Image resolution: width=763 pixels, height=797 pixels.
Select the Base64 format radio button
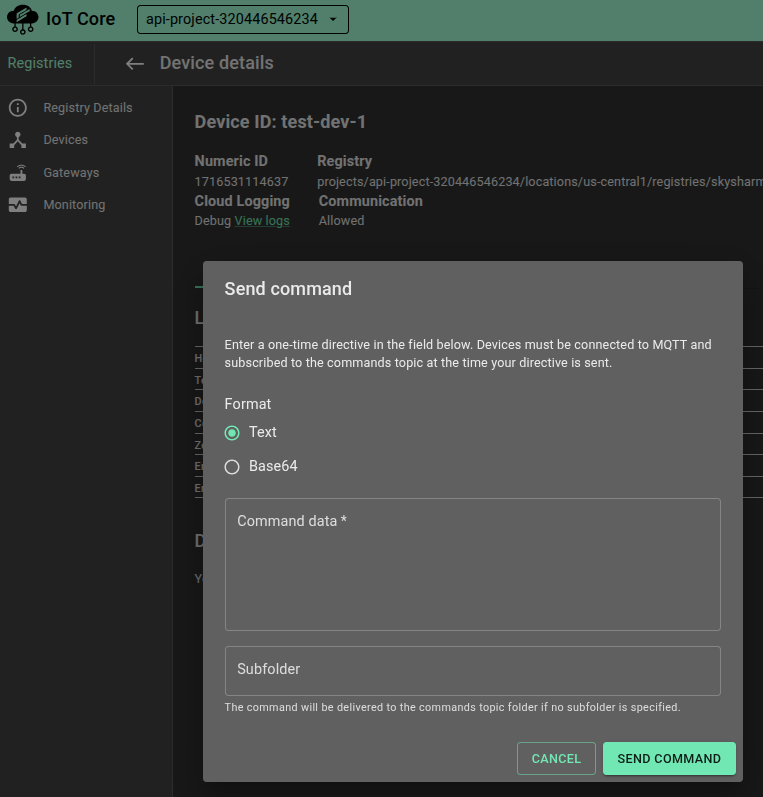(x=232, y=467)
